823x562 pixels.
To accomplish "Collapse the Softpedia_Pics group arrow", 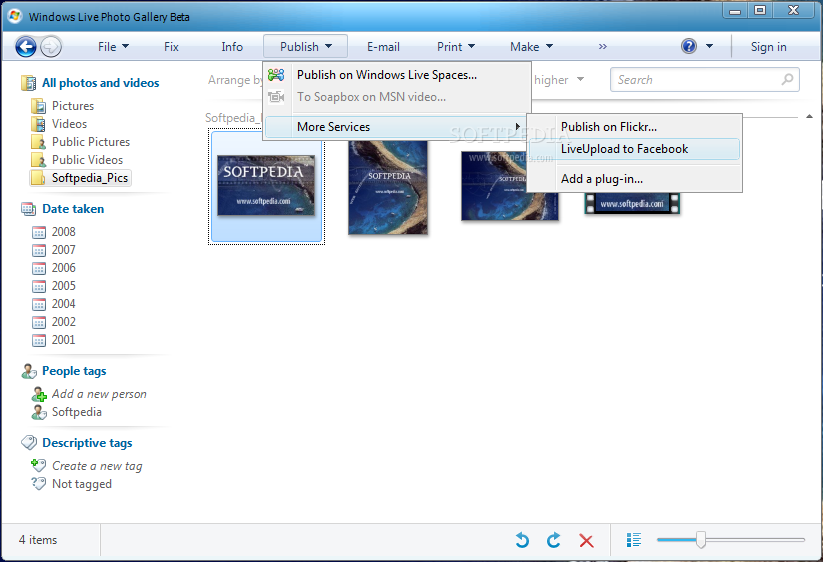I will click(809, 116).
